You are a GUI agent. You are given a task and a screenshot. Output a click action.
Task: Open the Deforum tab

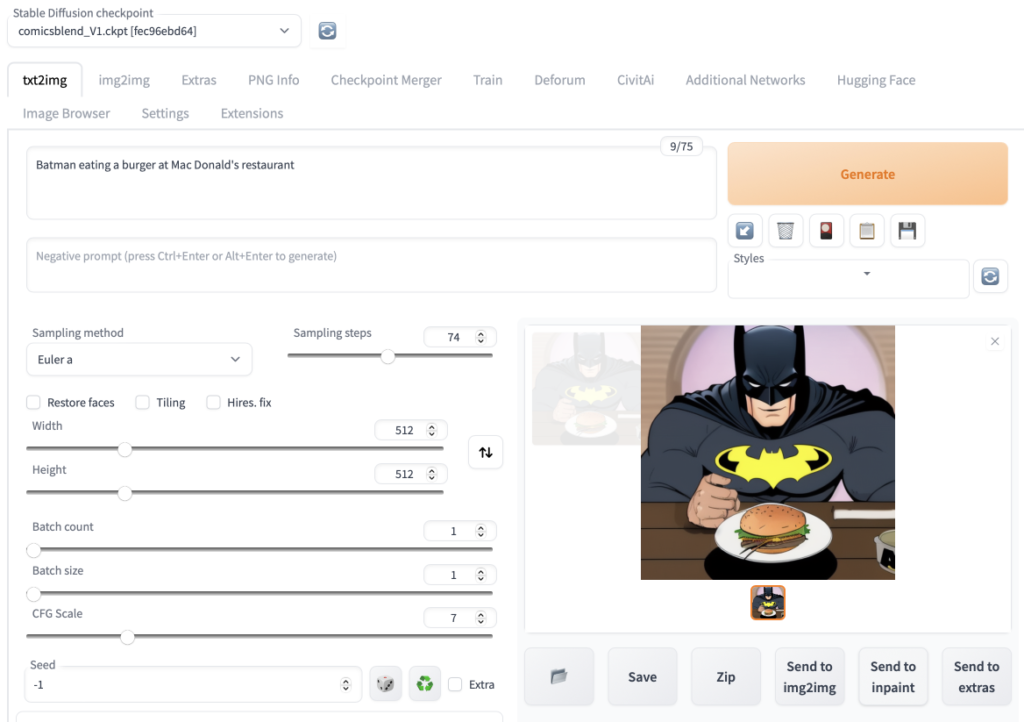pyautogui.click(x=560, y=80)
